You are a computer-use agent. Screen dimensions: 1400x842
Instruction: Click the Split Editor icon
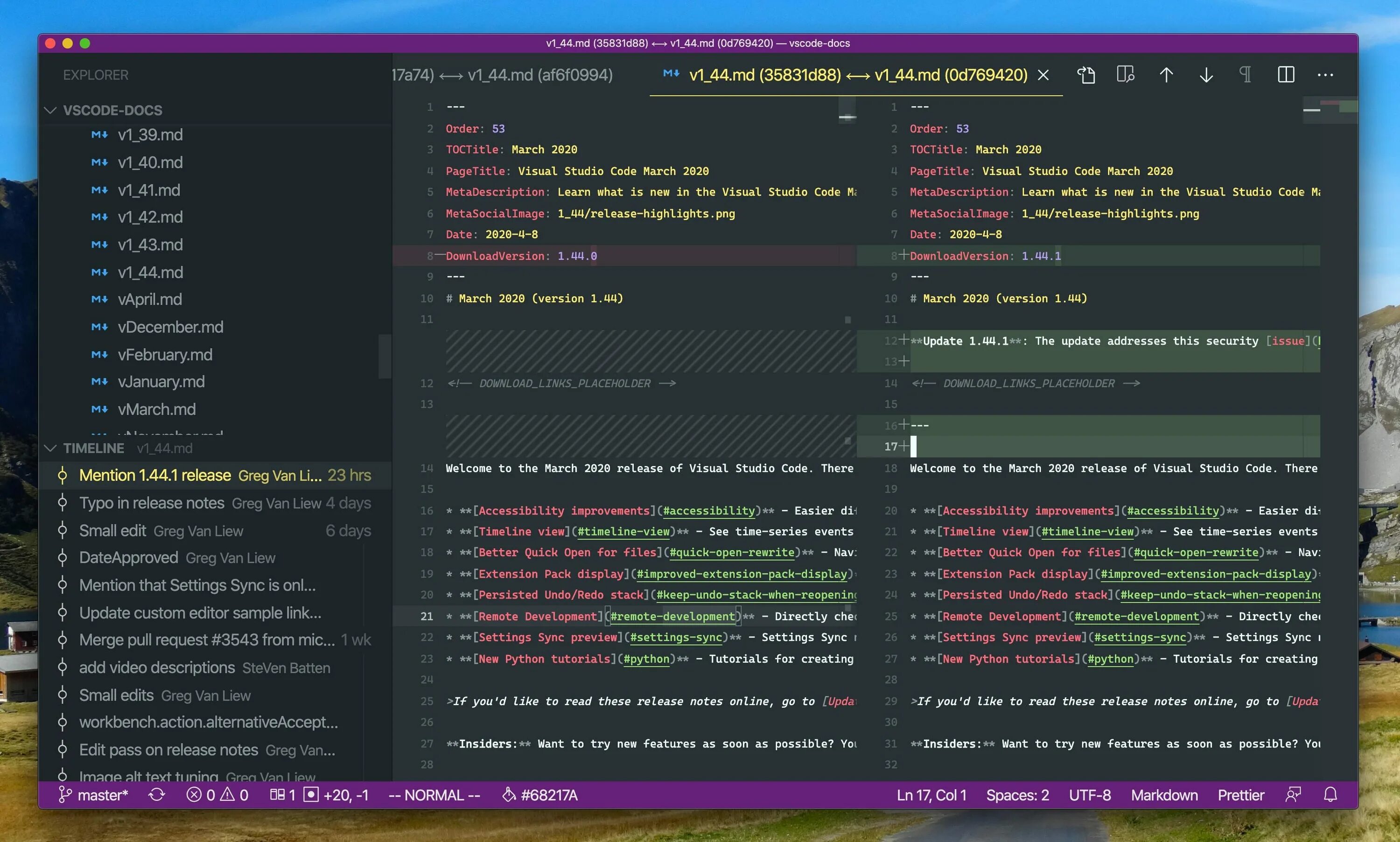pos(1285,75)
